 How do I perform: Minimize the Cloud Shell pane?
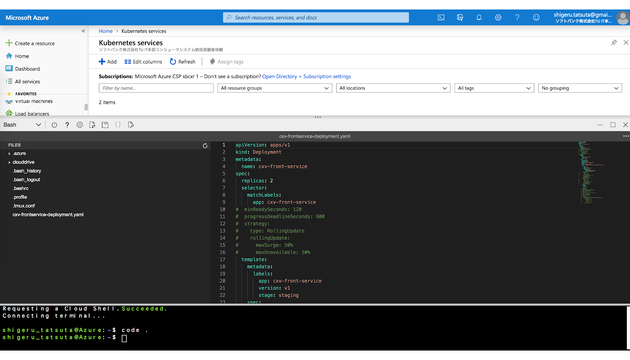(600, 125)
